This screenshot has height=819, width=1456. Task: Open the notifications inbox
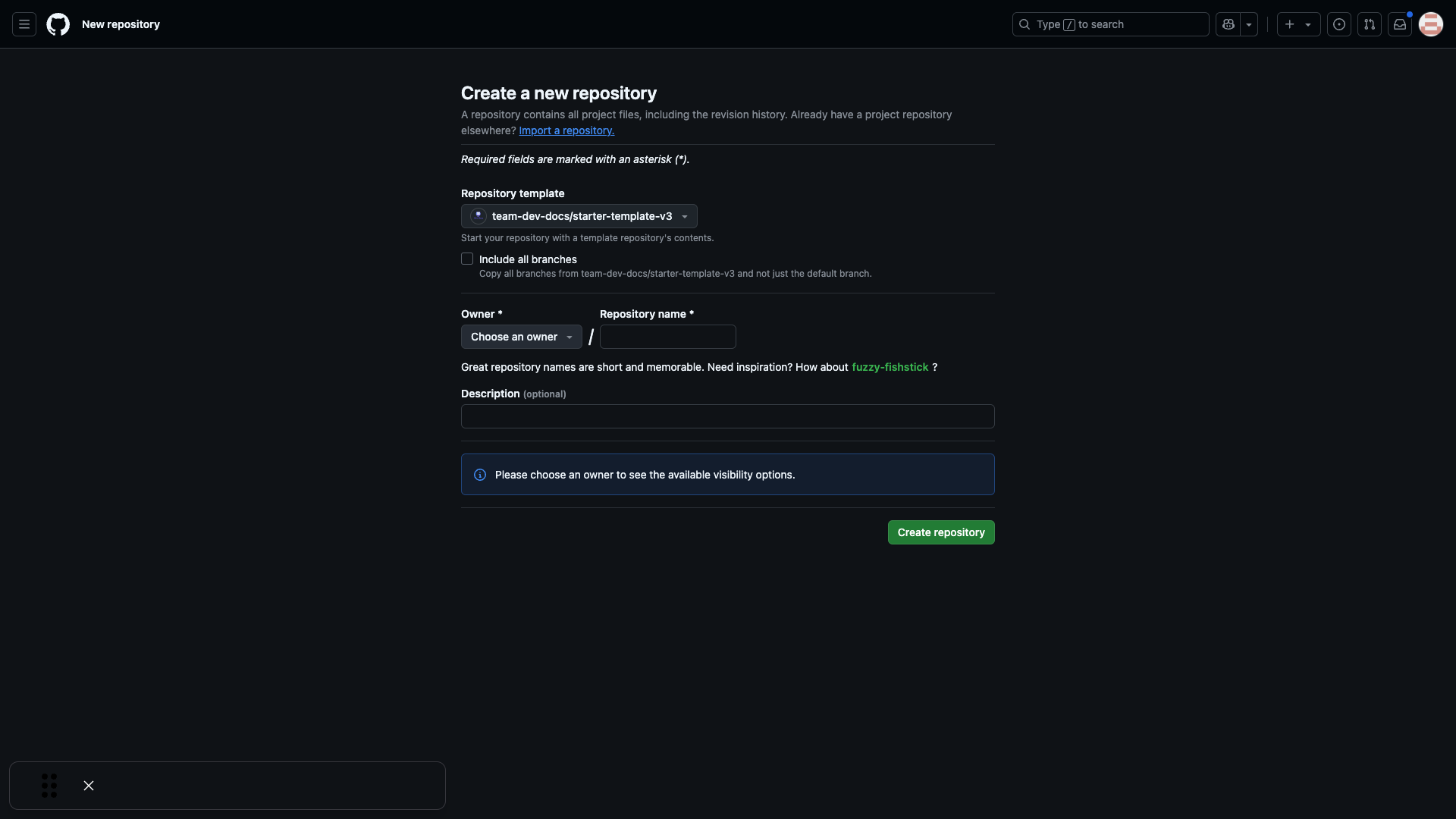(x=1400, y=24)
